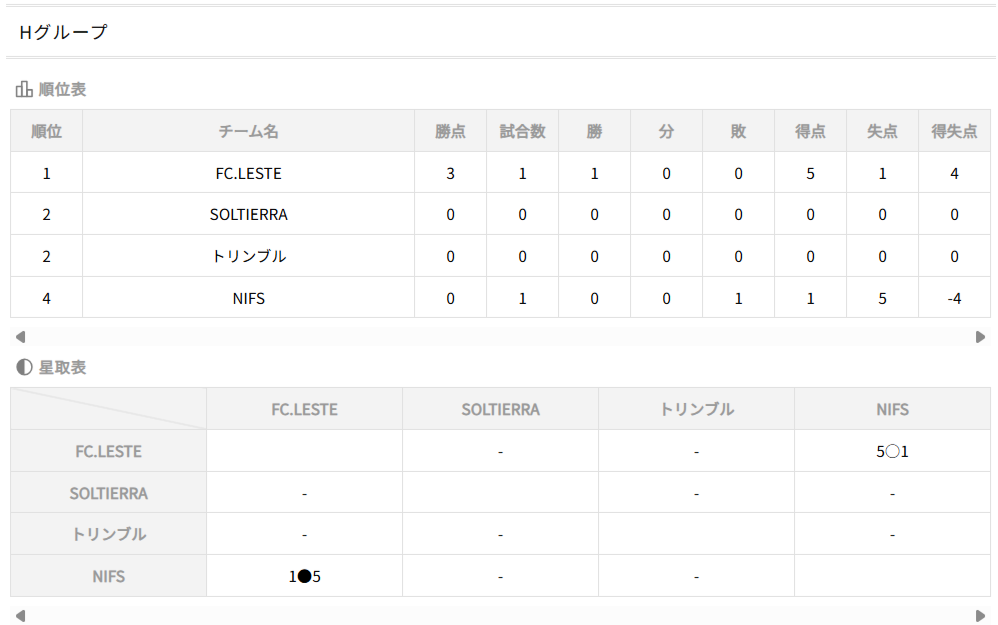
Task: Click the NIFS column header in 星取表
Action: coord(892,410)
